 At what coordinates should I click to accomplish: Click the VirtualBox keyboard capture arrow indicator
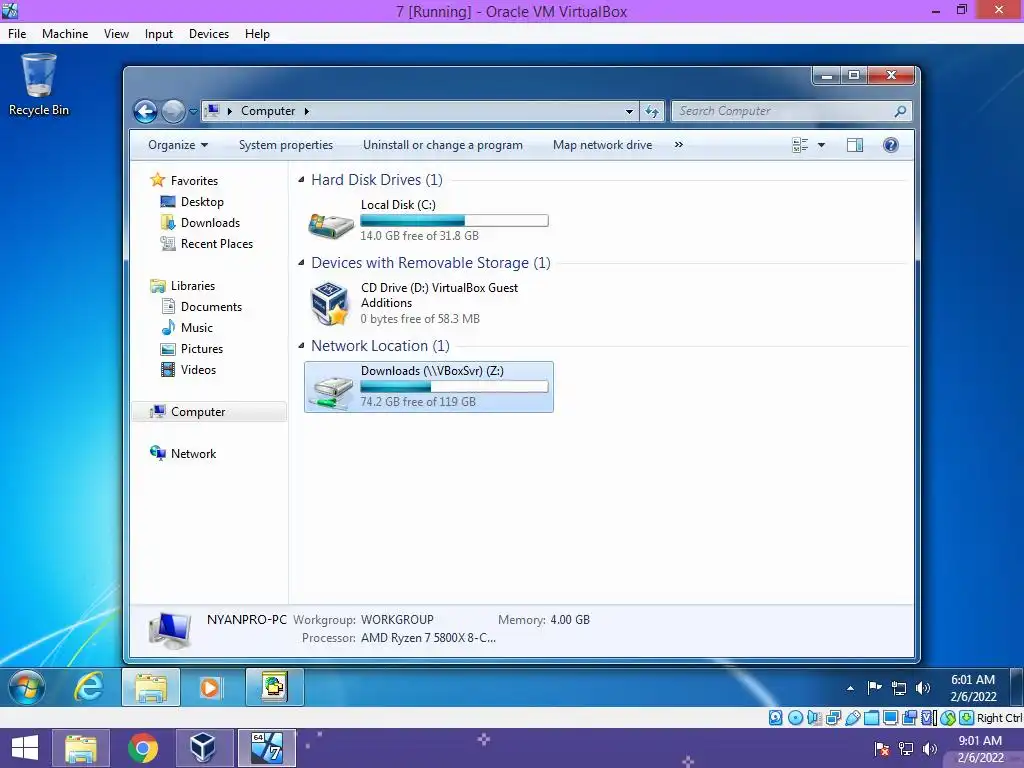point(967,718)
